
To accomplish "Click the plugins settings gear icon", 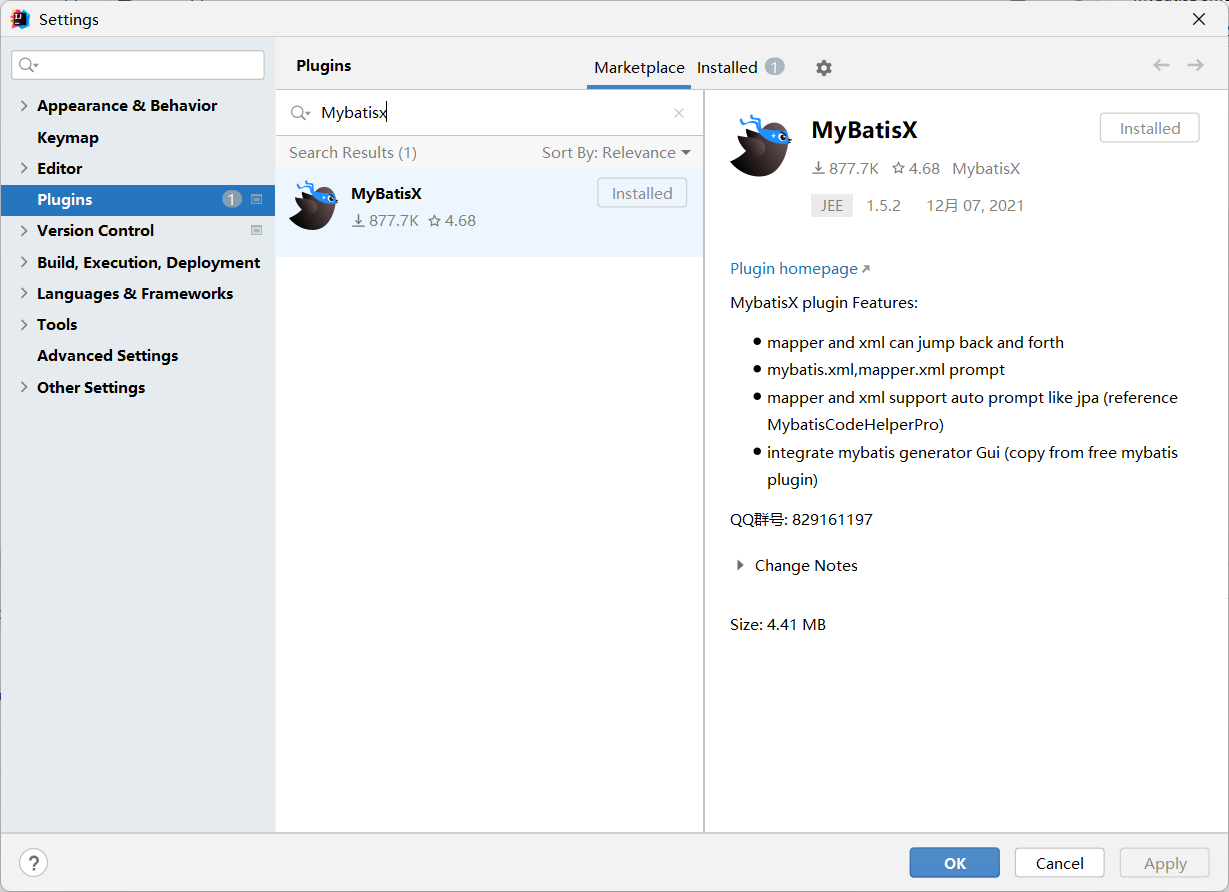I will tap(823, 68).
